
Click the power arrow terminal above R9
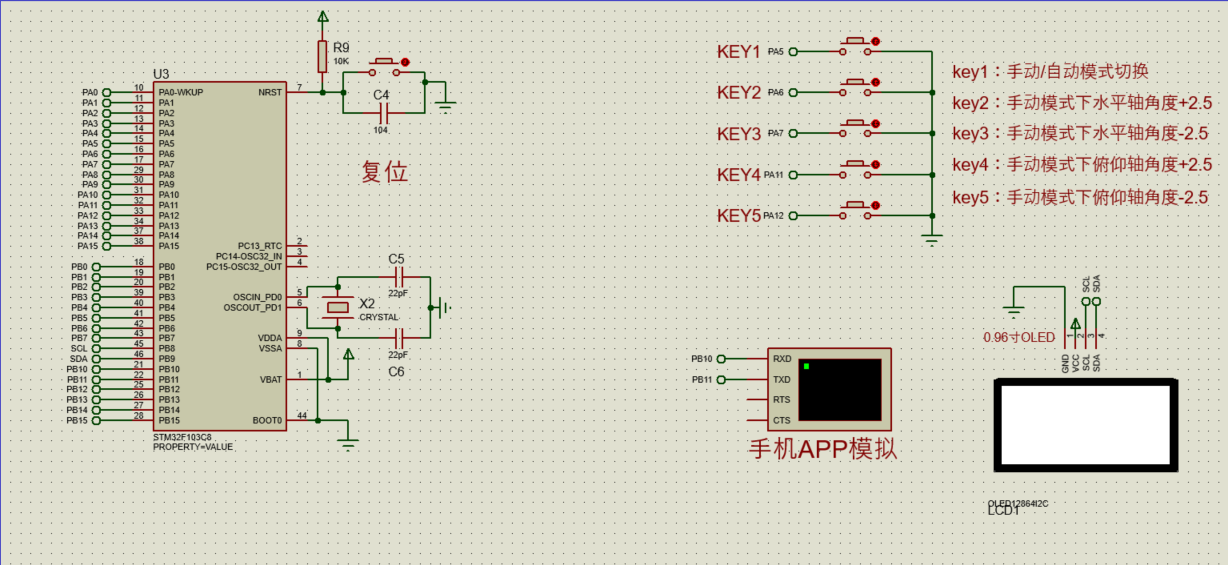click(322, 17)
